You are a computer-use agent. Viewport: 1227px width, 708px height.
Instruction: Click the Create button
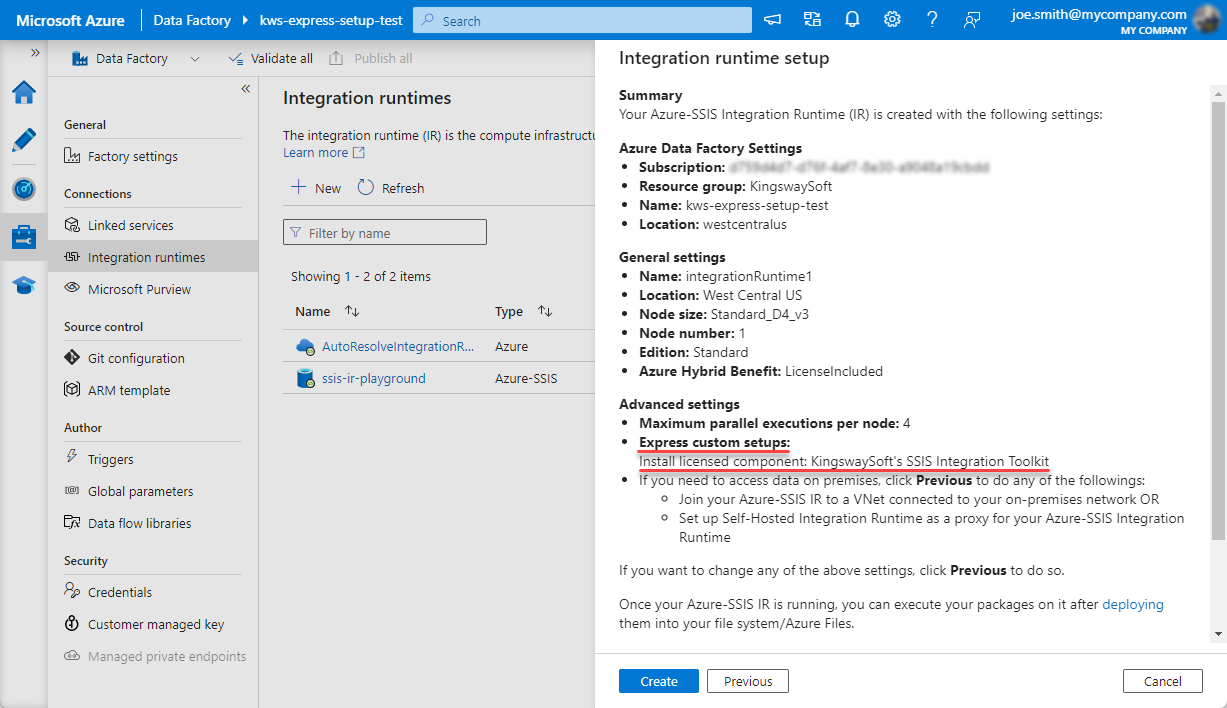(x=659, y=681)
